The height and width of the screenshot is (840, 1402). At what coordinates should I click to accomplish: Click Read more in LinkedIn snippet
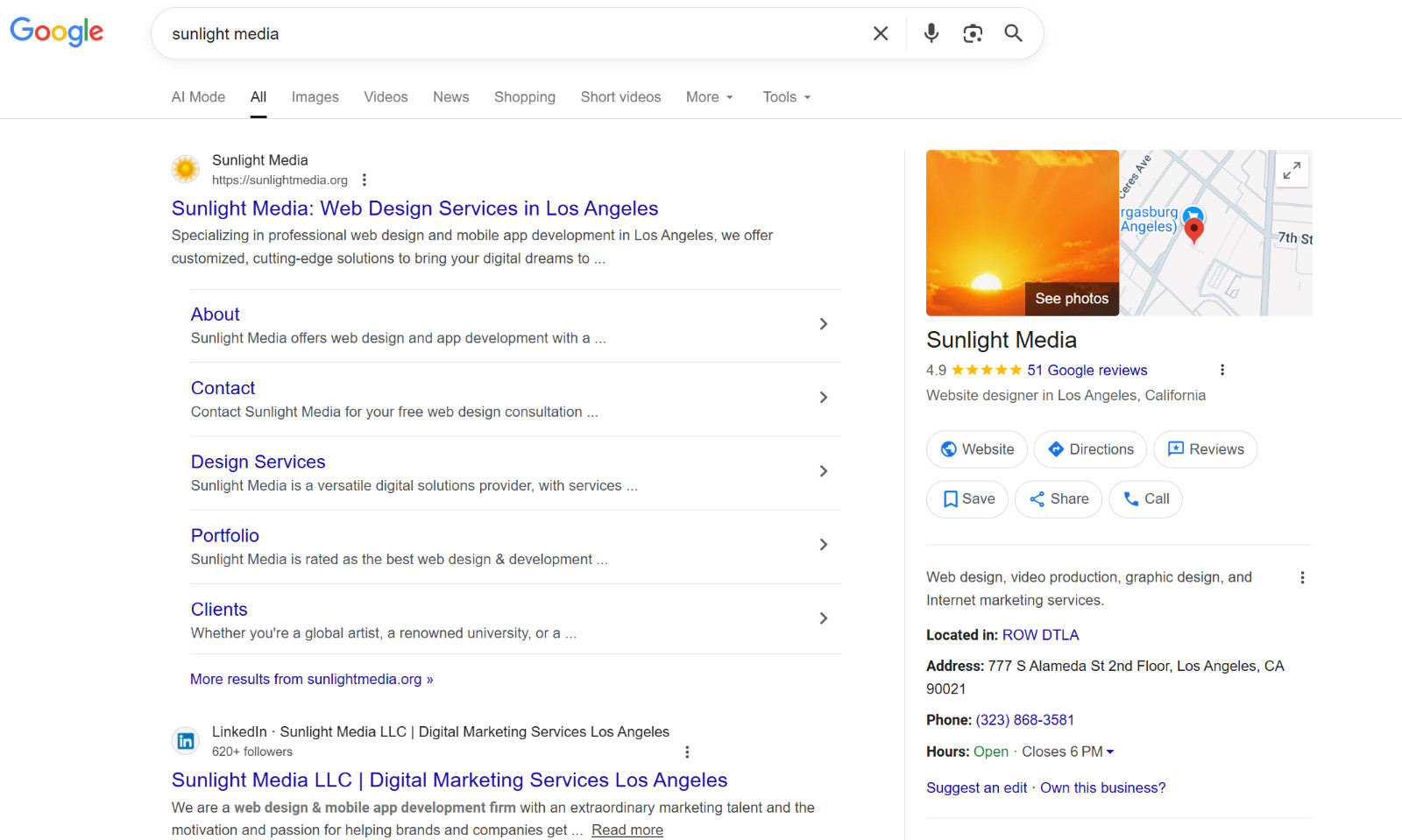pyautogui.click(x=627, y=829)
